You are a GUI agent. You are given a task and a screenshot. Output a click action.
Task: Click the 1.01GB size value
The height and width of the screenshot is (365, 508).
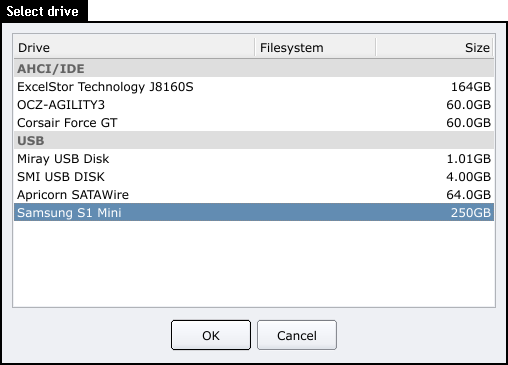(x=469, y=159)
